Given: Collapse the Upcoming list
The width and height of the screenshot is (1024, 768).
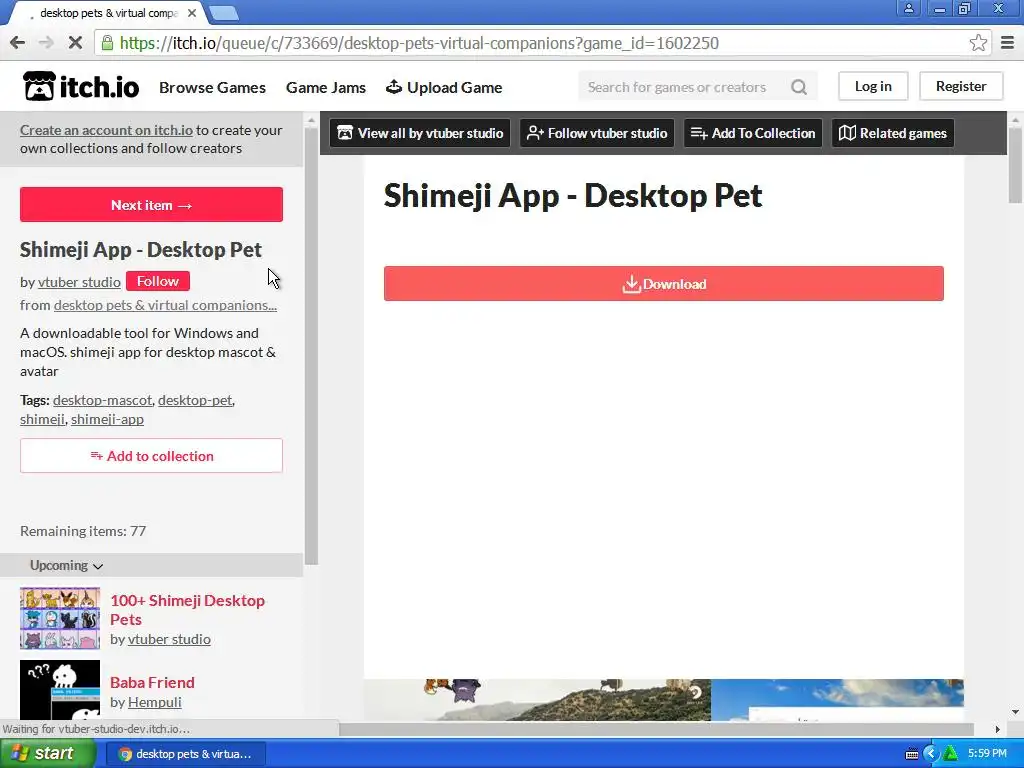Looking at the screenshot, I should [x=67, y=566].
